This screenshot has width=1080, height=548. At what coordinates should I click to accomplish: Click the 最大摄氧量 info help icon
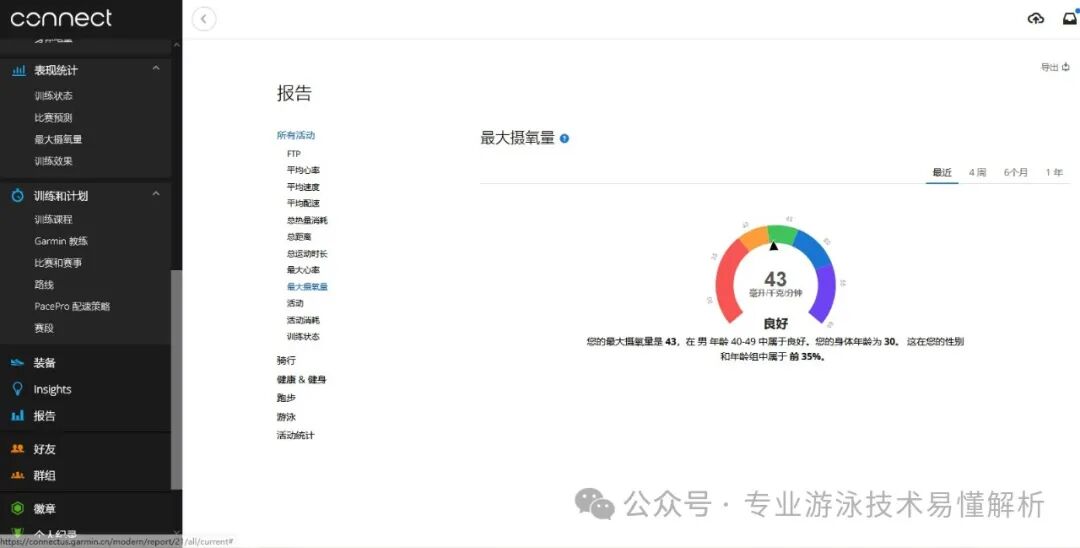[x=565, y=139]
